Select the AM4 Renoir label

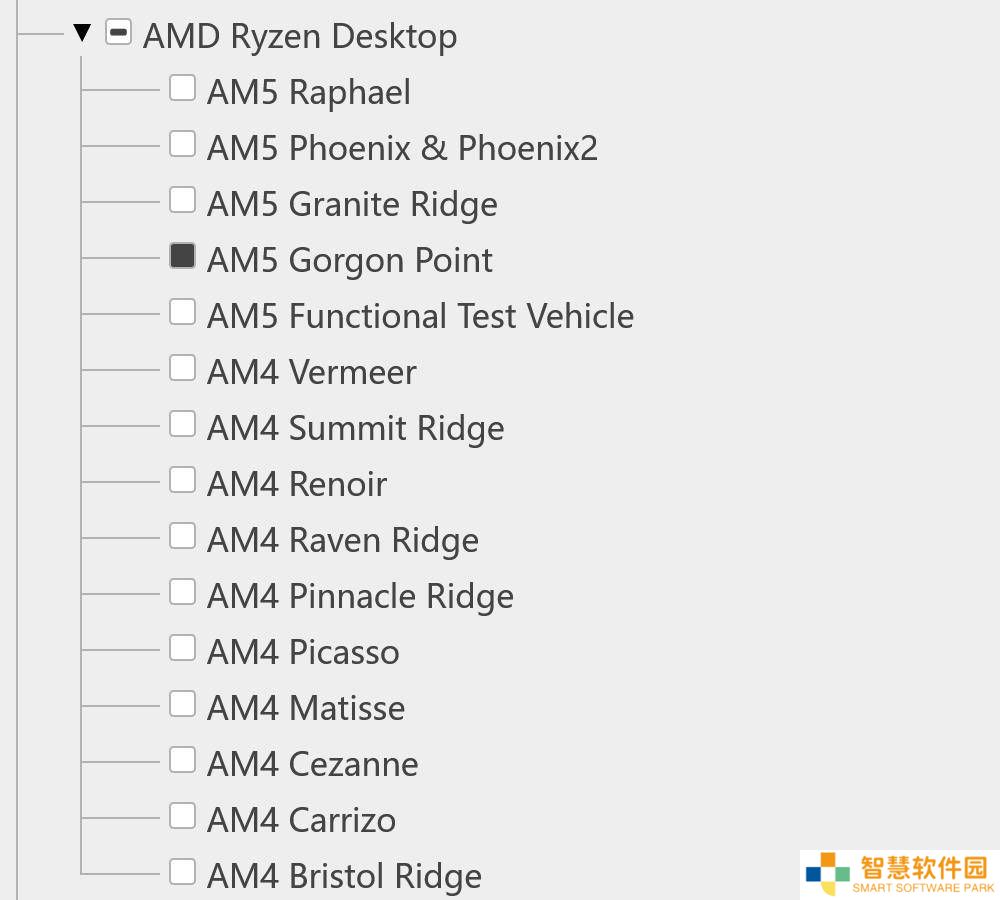point(297,484)
